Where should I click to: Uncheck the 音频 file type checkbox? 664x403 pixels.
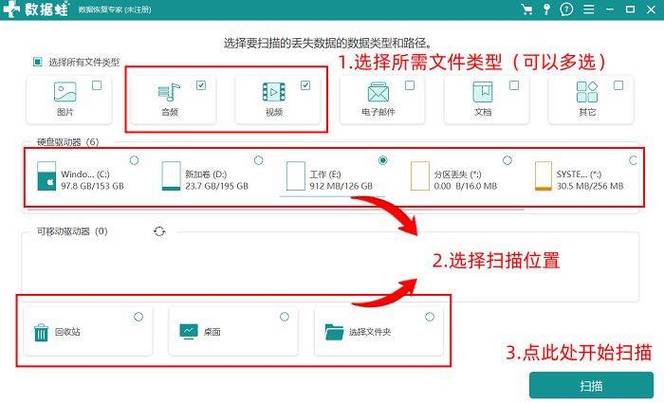(x=201, y=86)
